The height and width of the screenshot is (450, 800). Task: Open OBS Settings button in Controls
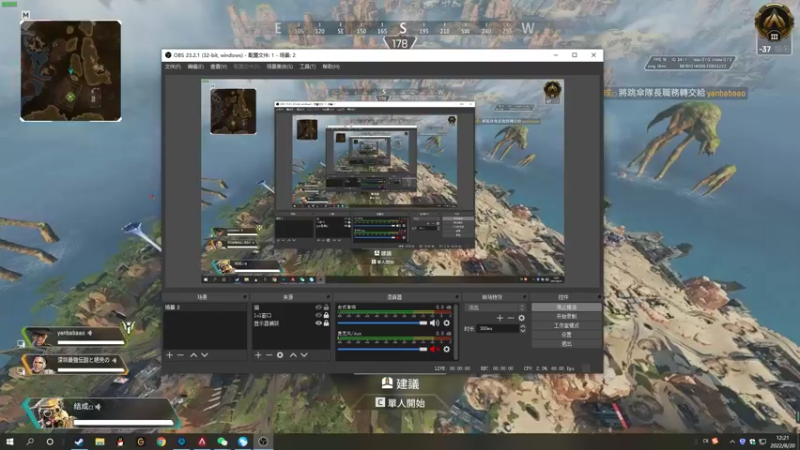(566, 335)
